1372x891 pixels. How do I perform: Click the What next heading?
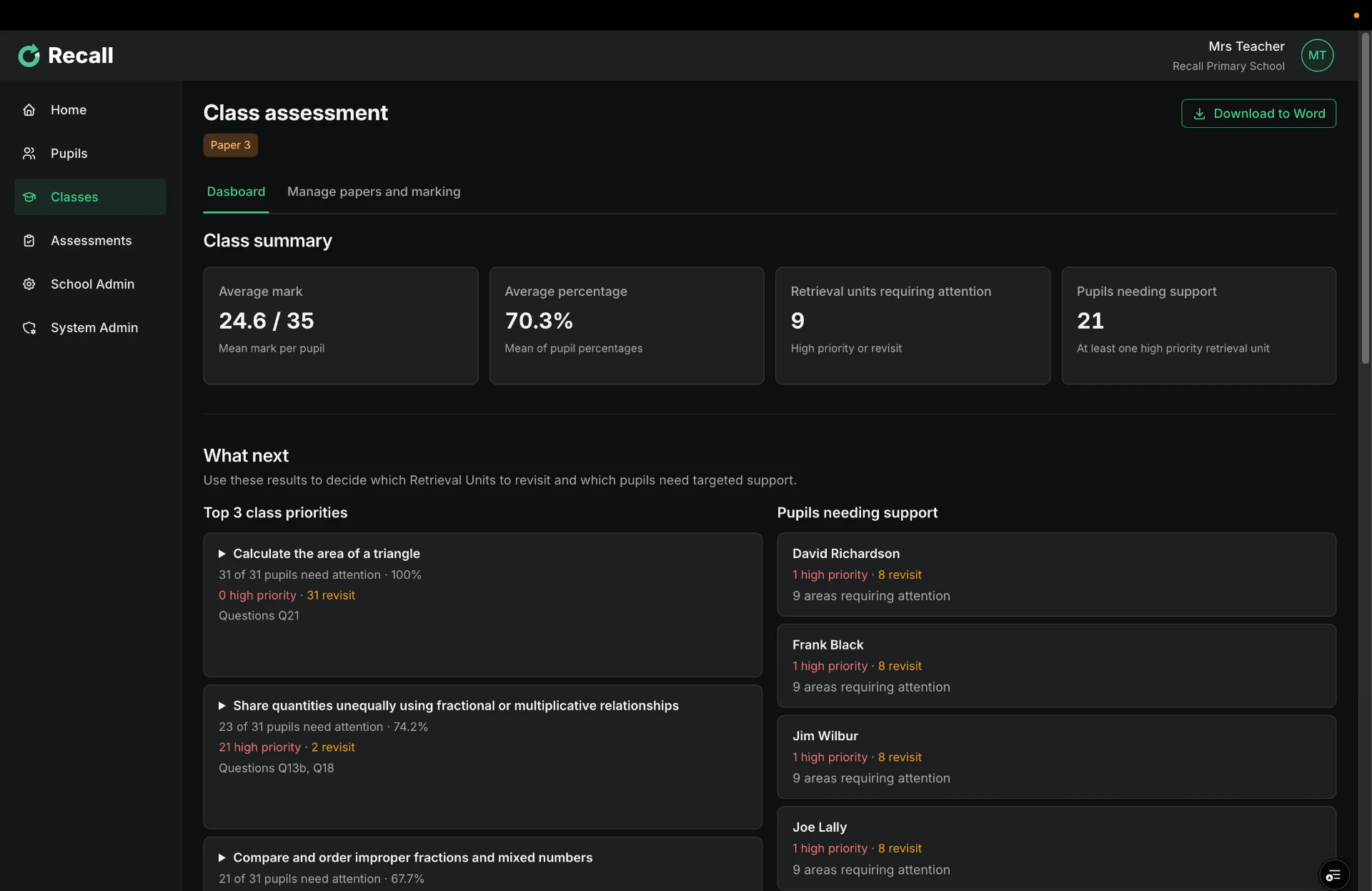[246, 456]
